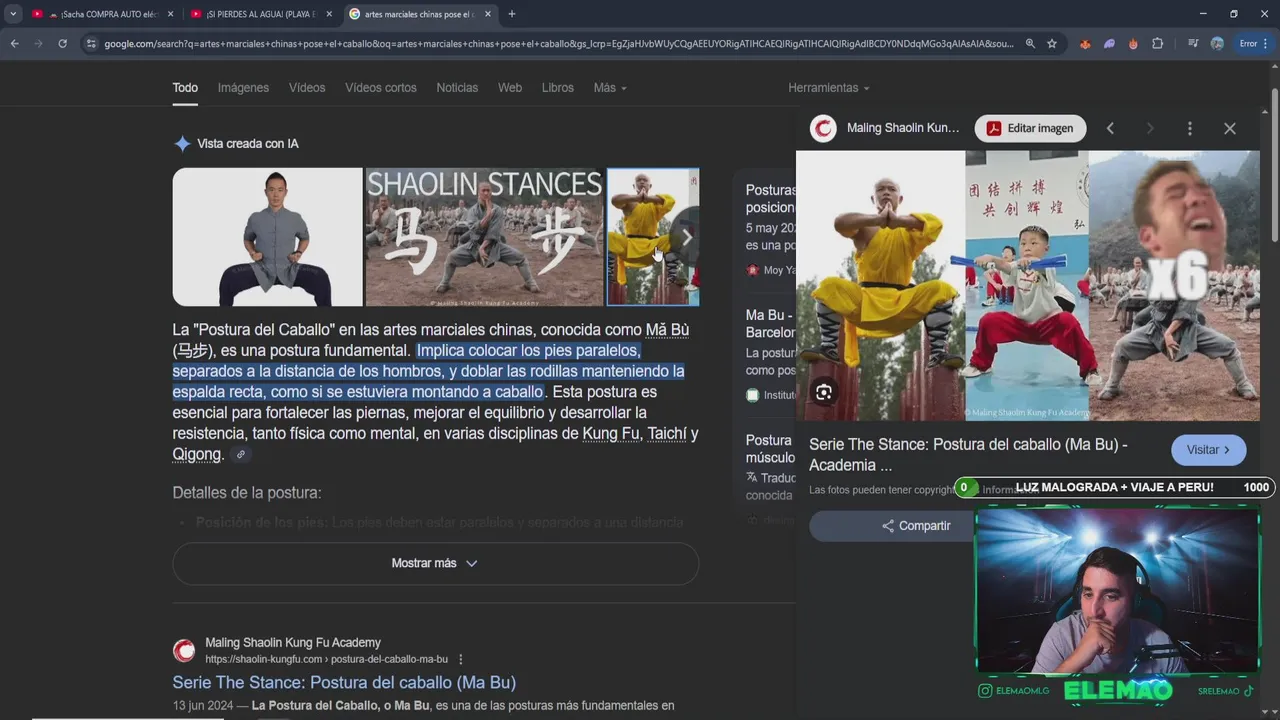This screenshot has height=720, width=1280.
Task: Select the Todo search tab
Action: (185, 88)
